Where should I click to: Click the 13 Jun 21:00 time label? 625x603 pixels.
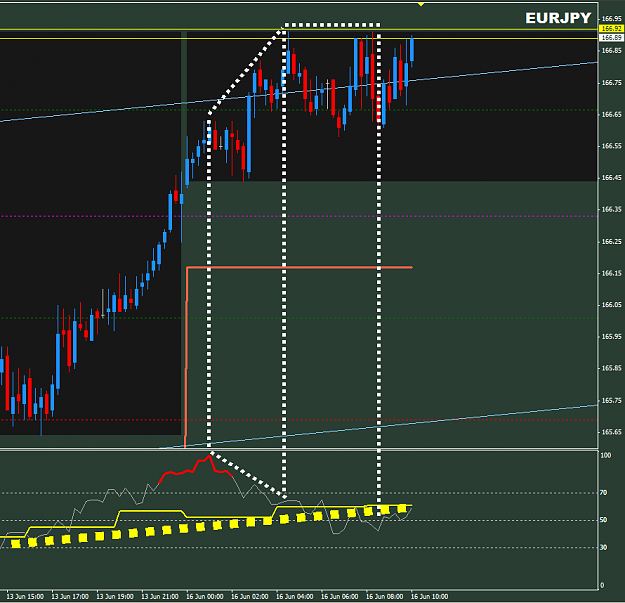(160, 596)
